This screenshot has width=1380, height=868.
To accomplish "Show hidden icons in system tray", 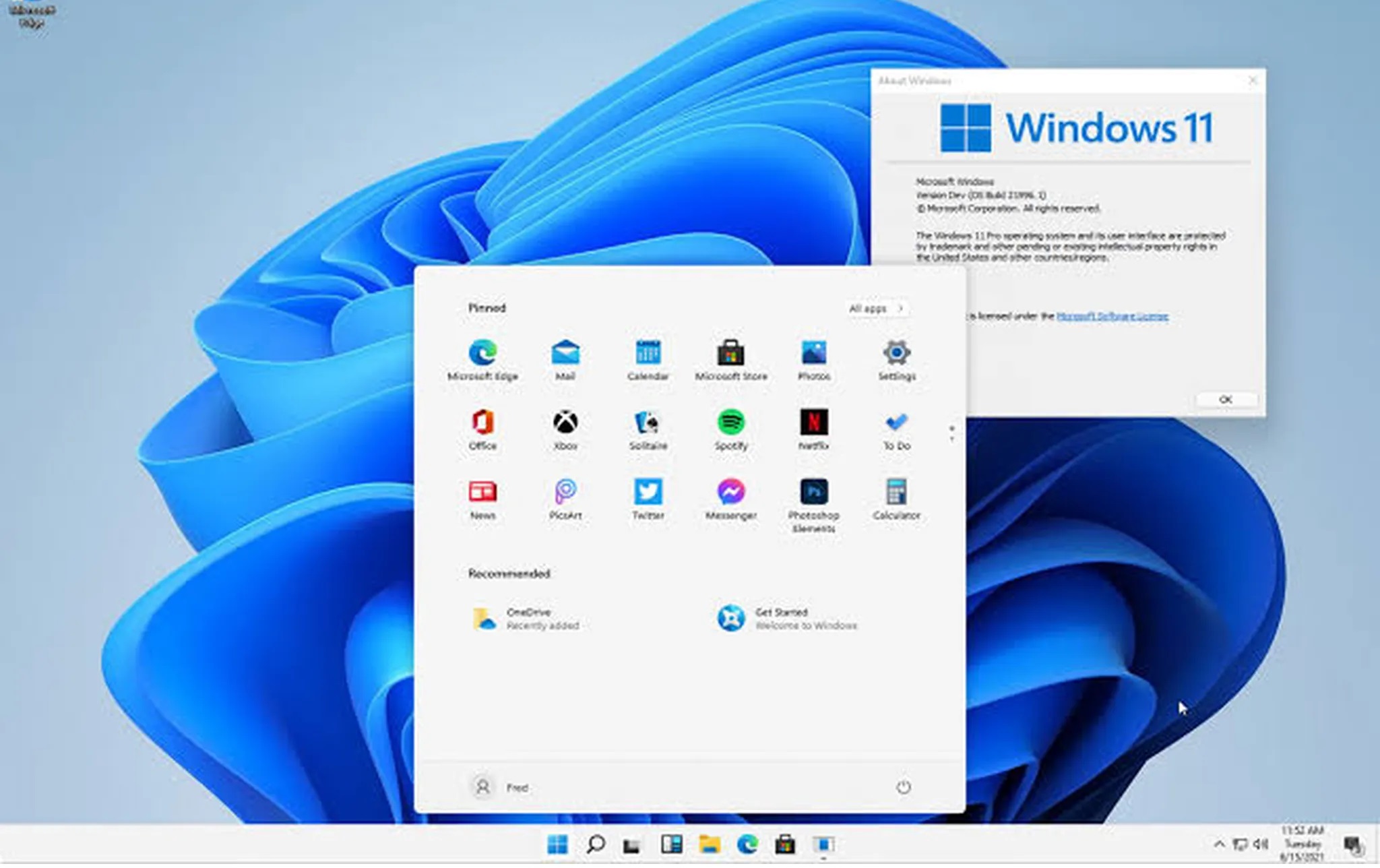I will [x=1218, y=844].
